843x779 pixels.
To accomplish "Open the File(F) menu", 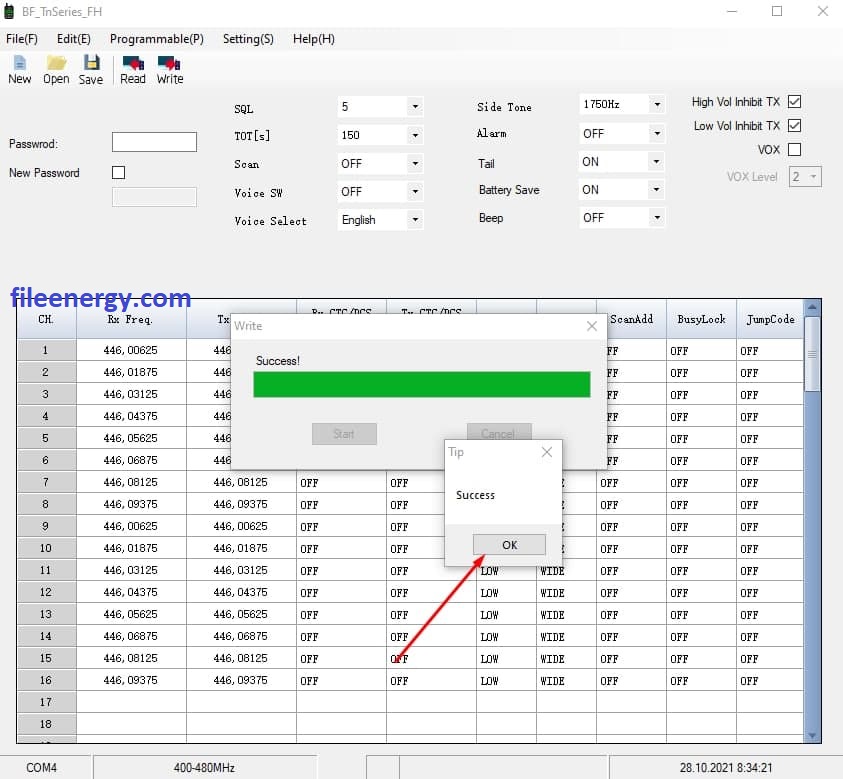I will coord(22,39).
